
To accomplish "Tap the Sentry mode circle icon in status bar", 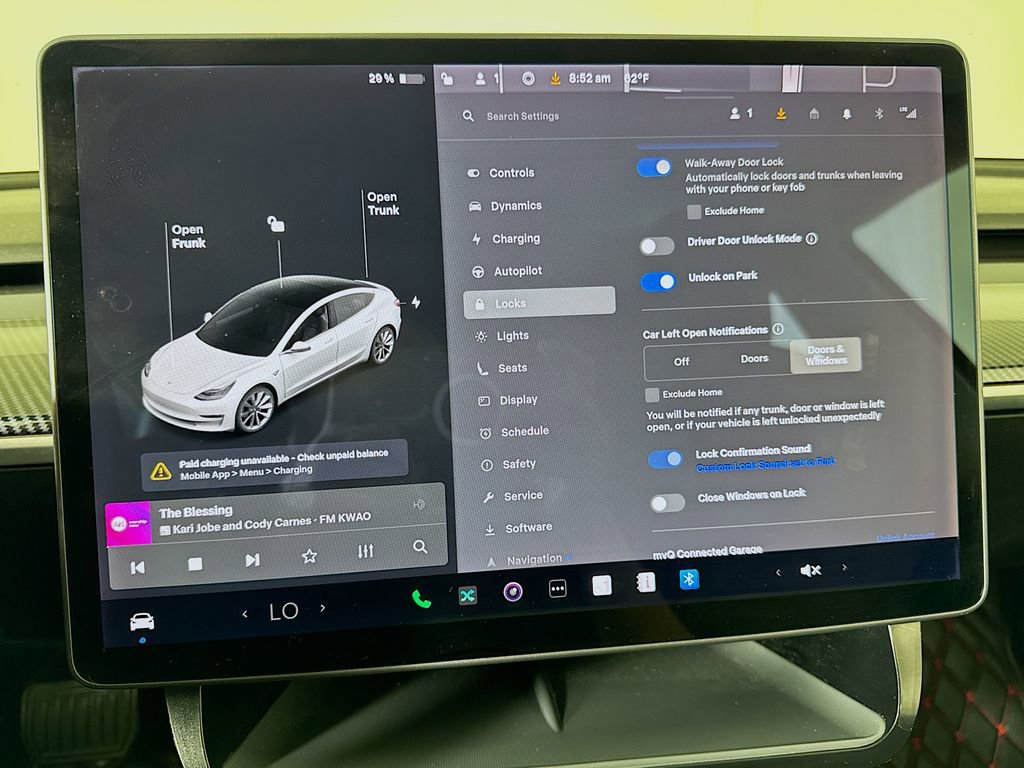I will [528, 78].
